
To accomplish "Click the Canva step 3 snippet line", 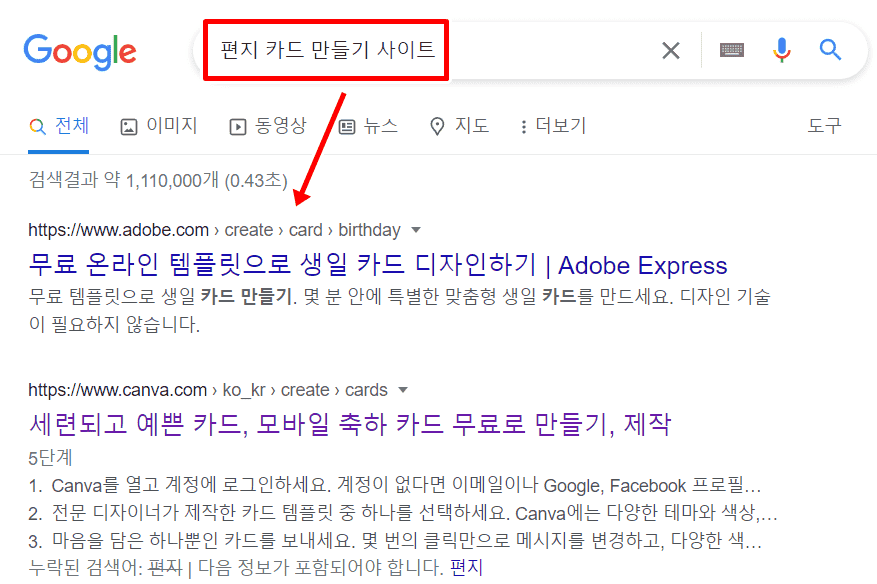I will 395,540.
